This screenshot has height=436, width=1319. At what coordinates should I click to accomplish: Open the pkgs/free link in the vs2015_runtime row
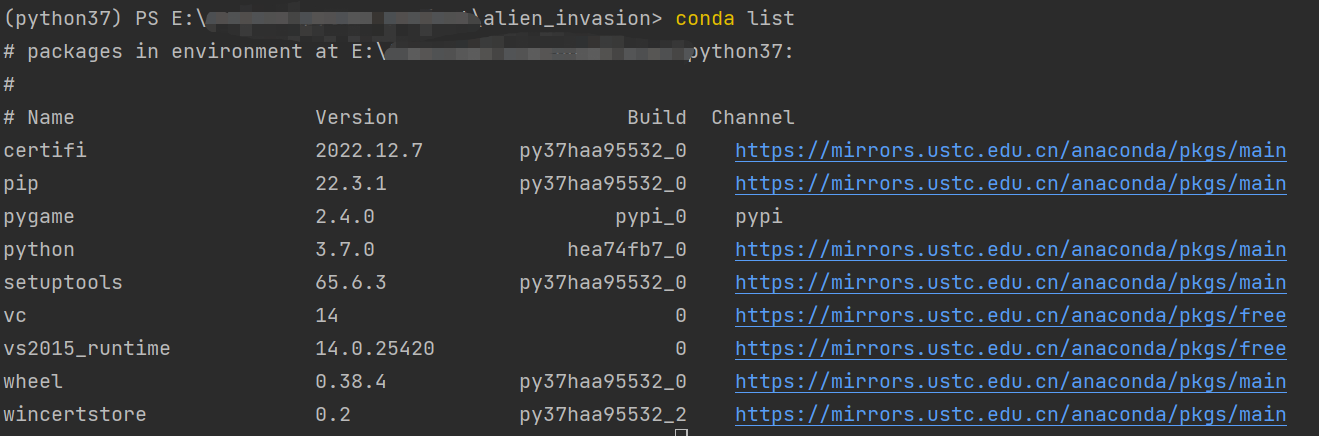click(x=1011, y=349)
